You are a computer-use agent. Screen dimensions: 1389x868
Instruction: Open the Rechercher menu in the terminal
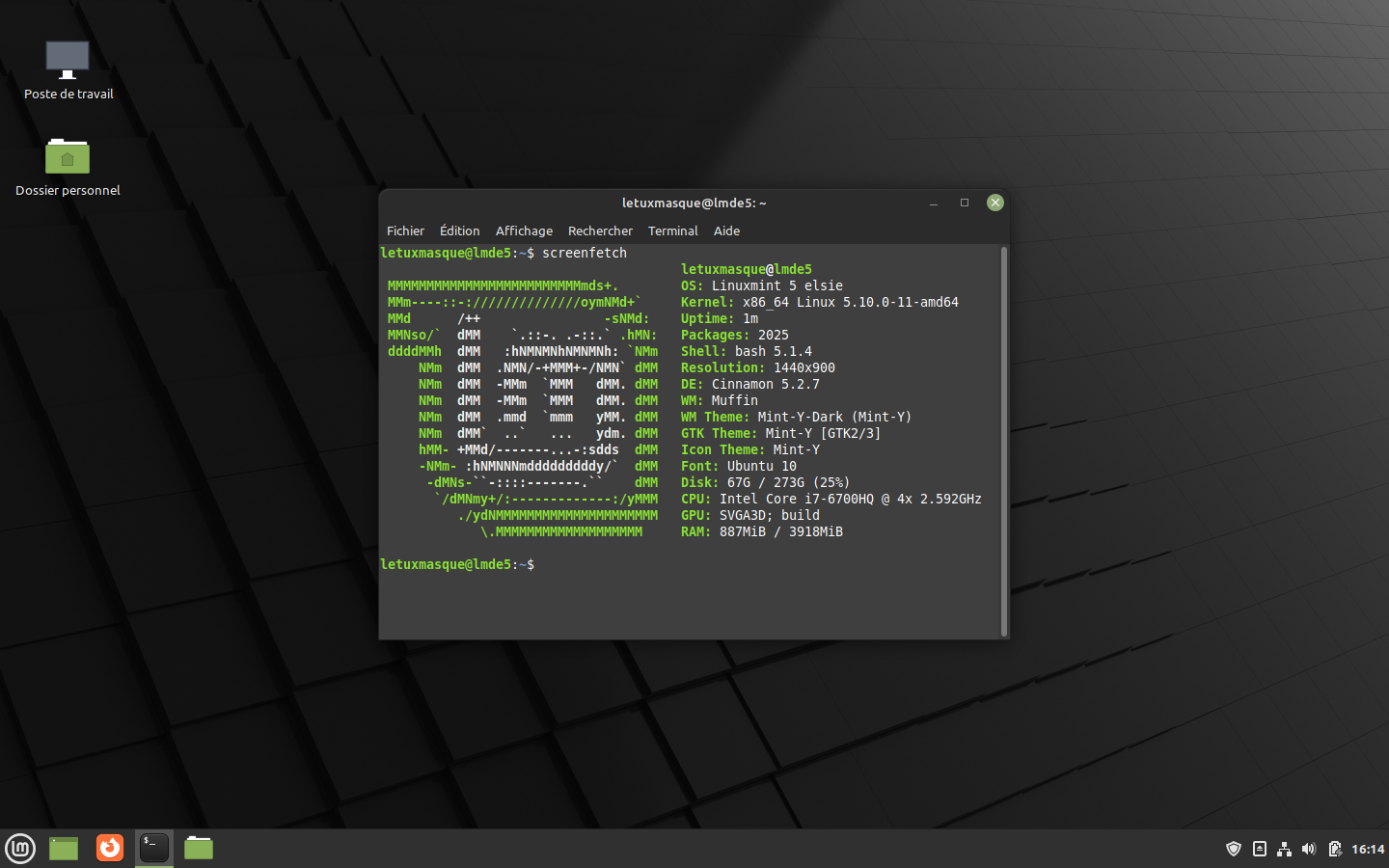600,231
